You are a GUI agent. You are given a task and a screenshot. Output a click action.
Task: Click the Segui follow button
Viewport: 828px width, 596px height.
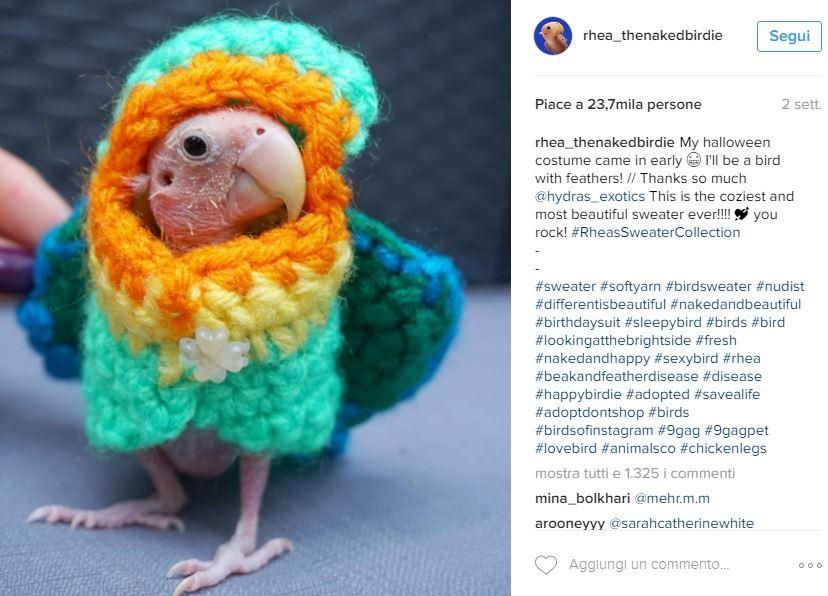[x=789, y=36]
